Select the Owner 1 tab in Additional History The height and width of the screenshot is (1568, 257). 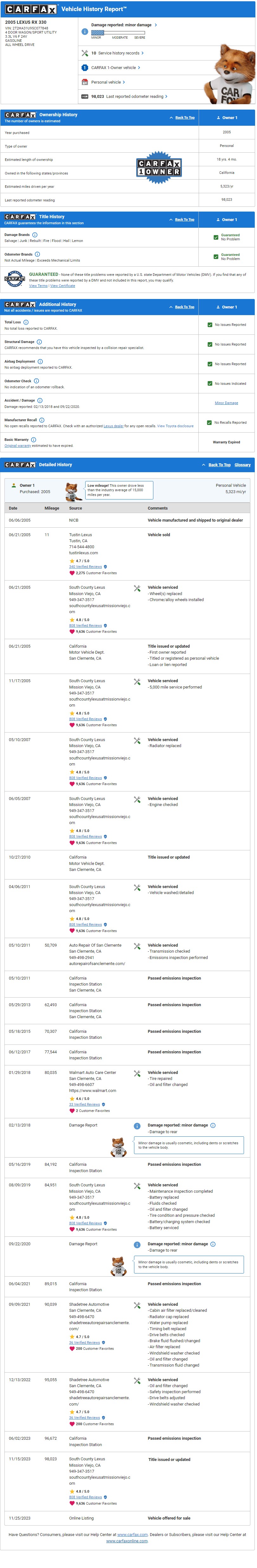click(x=227, y=308)
